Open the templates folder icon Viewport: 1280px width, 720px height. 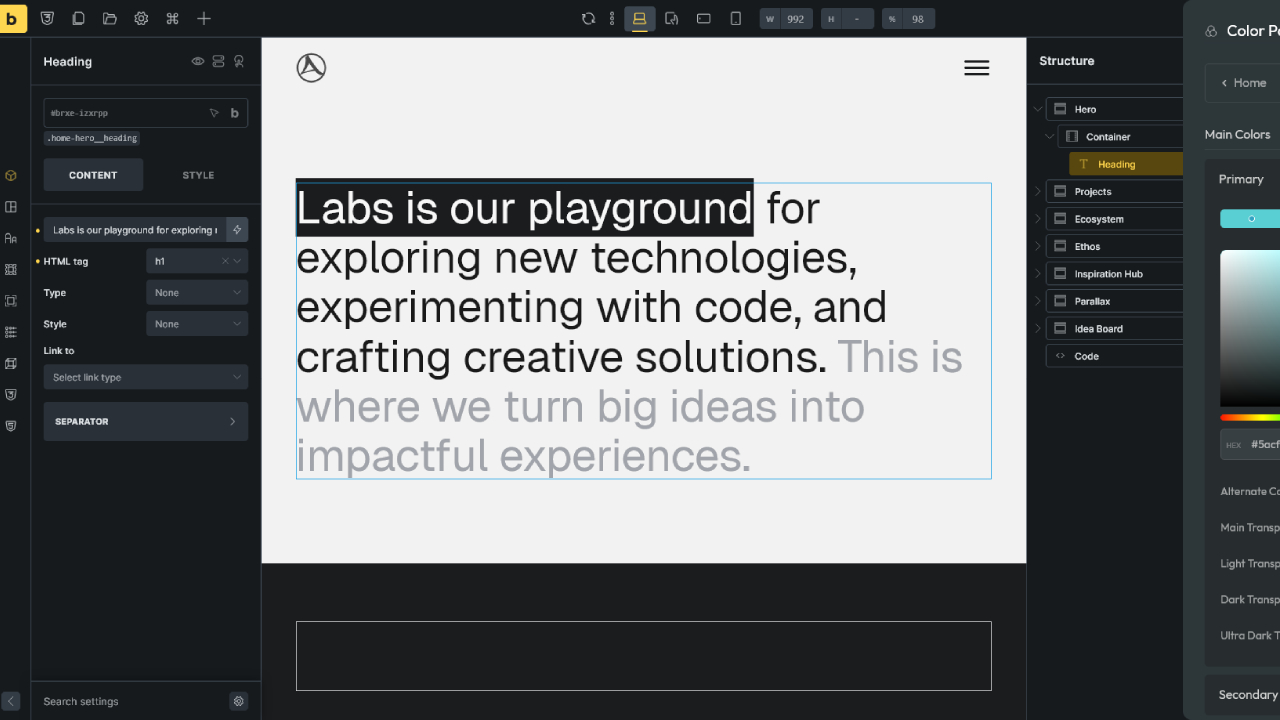110,18
